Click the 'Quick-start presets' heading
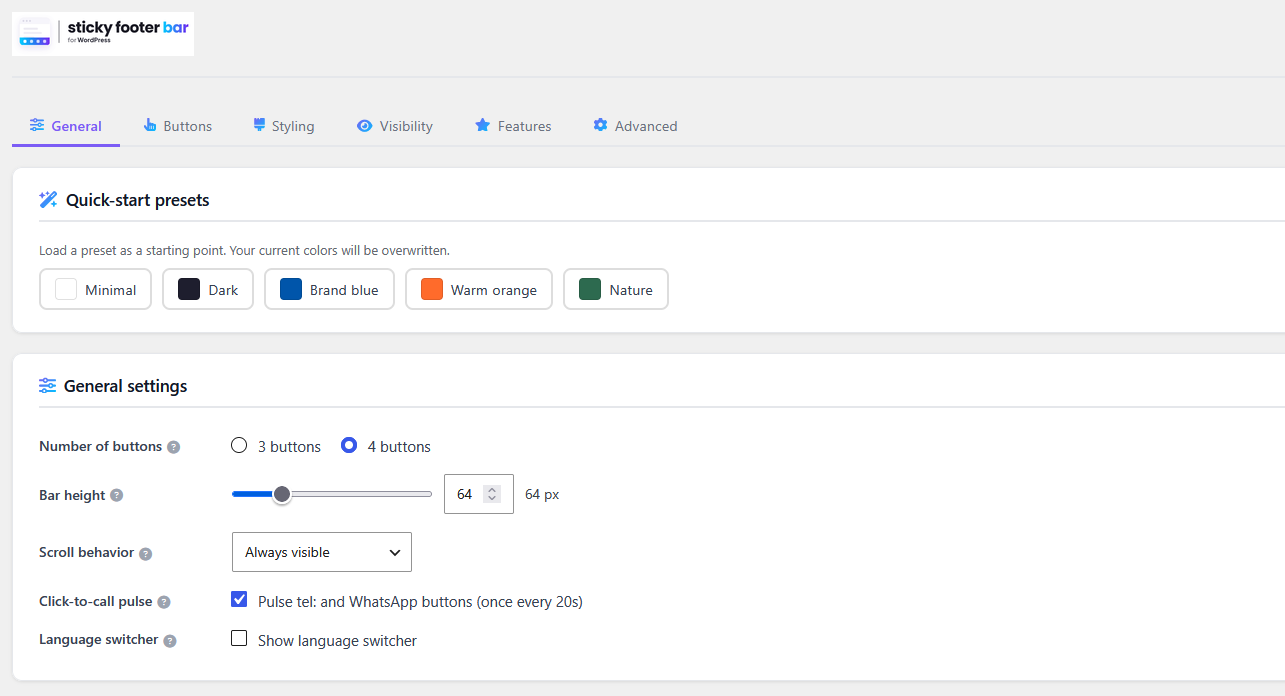This screenshot has height=696, width=1285. [x=138, y=200]
